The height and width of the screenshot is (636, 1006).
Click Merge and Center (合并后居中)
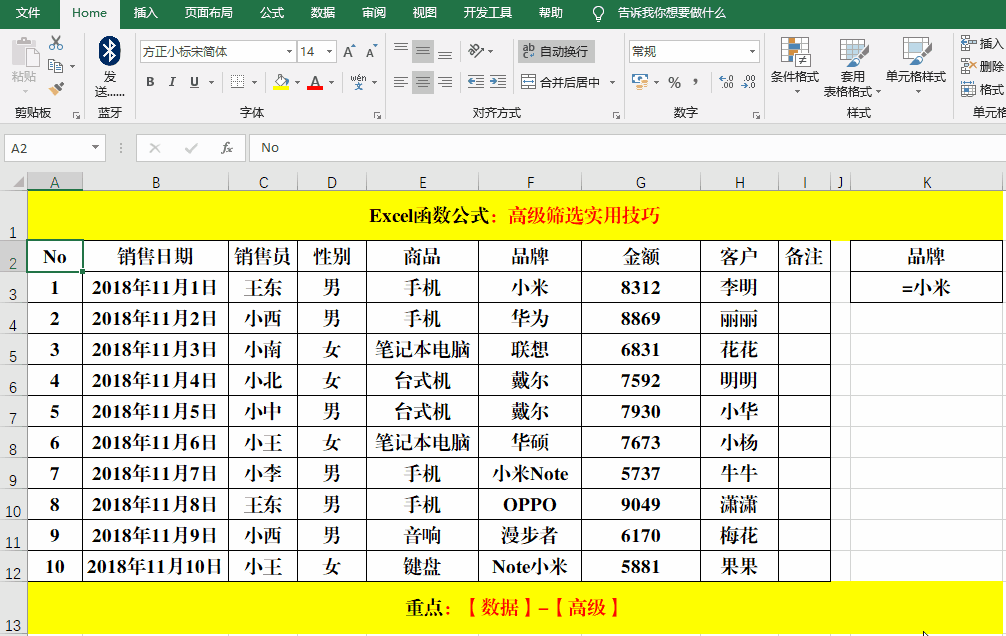coord(562,82)
